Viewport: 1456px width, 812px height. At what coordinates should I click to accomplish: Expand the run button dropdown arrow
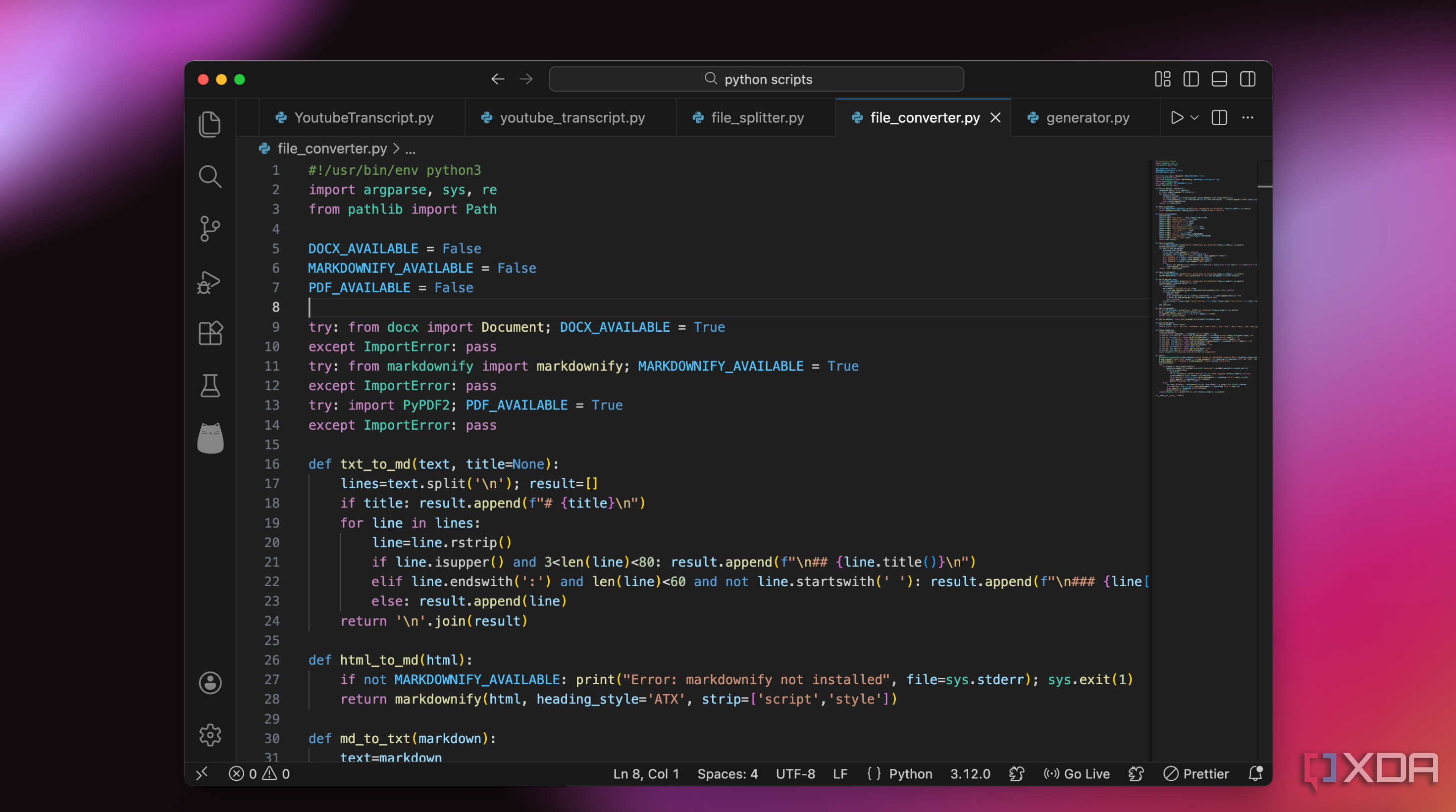[x=1195, y=117]
